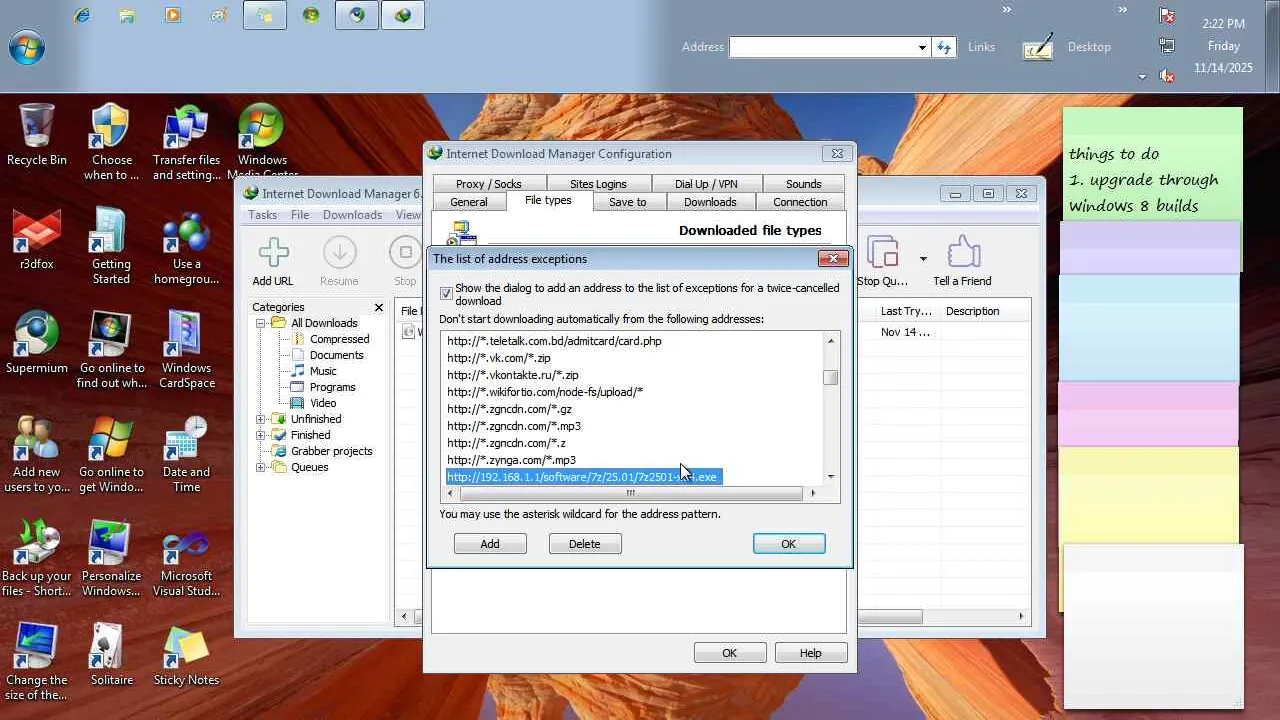
Task: Open the Recycle Bin desktop icon
Action: [x=37, y=135]
